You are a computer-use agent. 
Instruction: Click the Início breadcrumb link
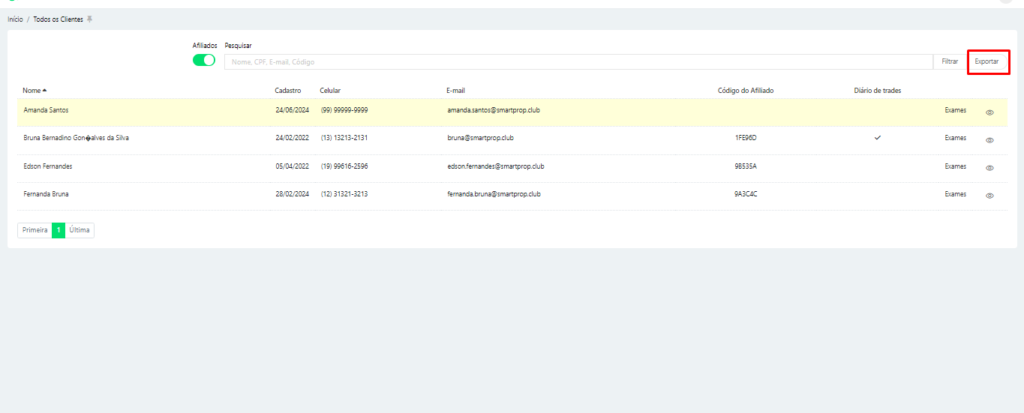tap(15, 19)
